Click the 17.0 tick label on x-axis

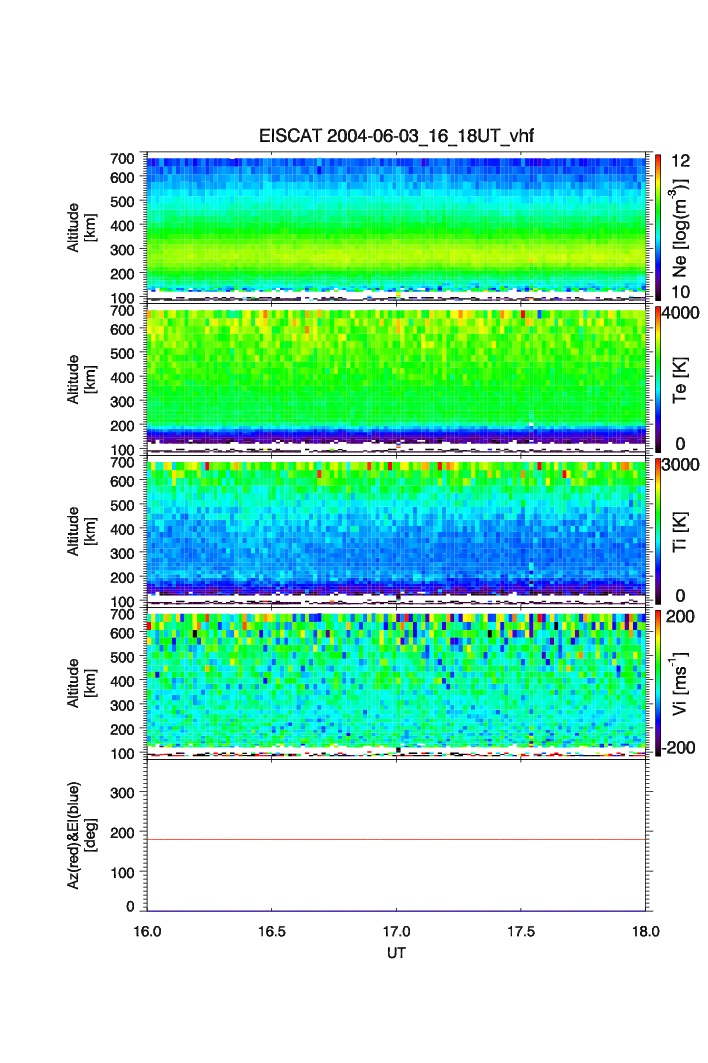pos(397,930)
